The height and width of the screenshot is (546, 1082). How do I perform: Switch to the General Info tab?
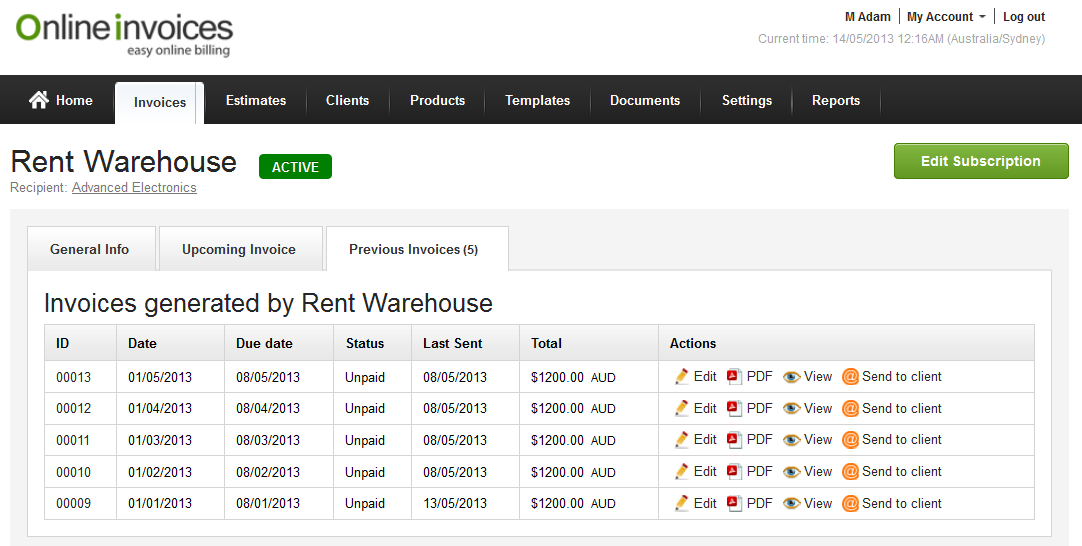point(90,249)
